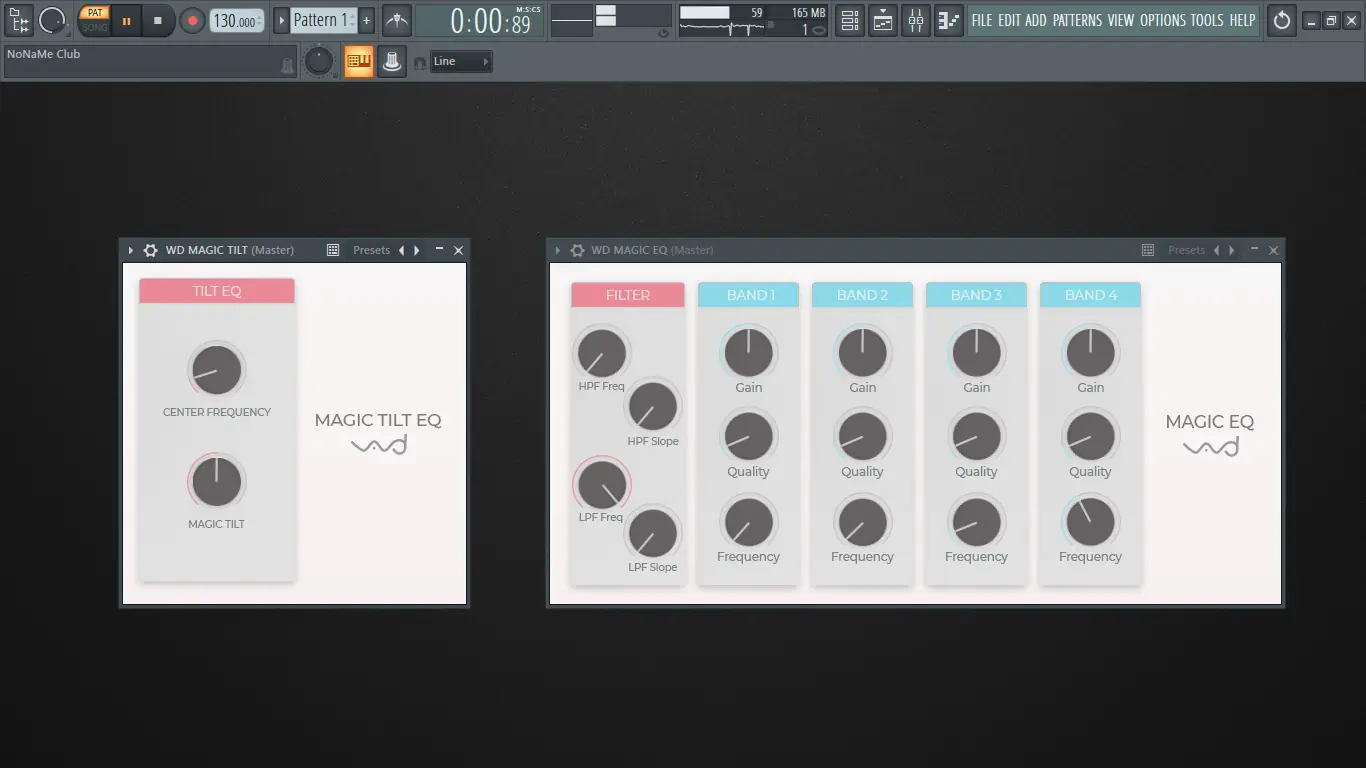This screenshot has height=768, width=1366.
Task: Pause playback with the orange pause button
Action: (x=126, y=20)
